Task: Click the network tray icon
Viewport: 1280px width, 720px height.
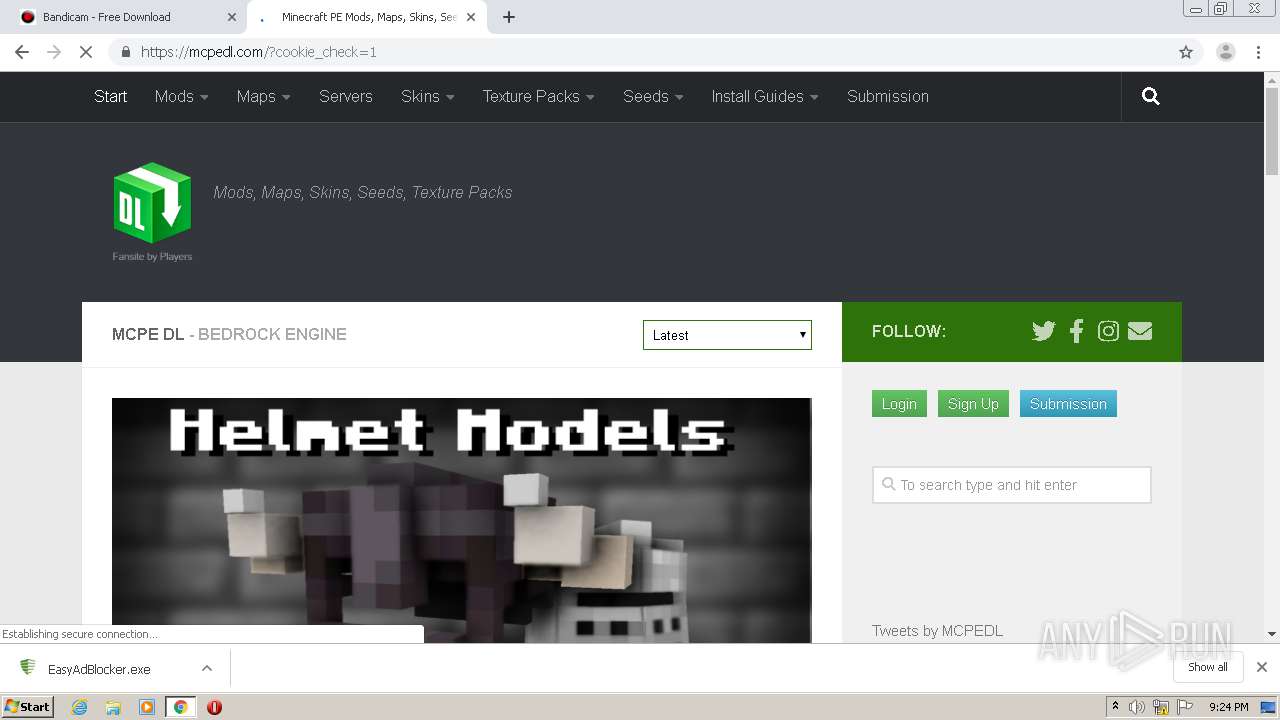Action: [1161, 707]
